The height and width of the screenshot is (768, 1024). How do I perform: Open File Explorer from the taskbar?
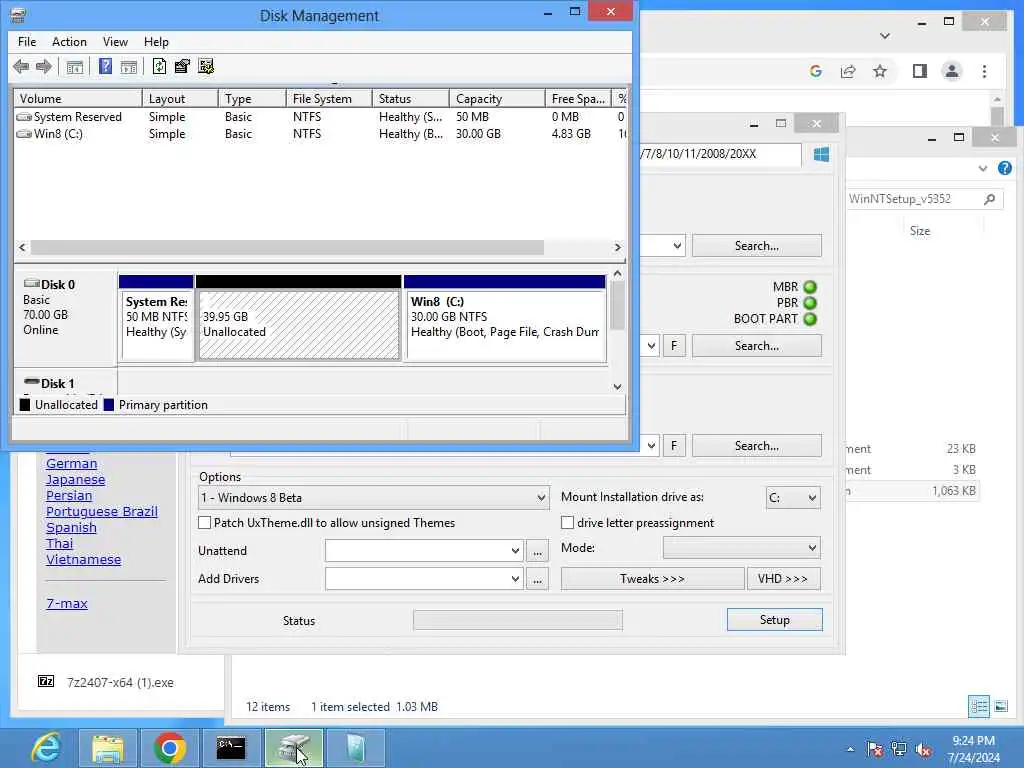[108, 748]
